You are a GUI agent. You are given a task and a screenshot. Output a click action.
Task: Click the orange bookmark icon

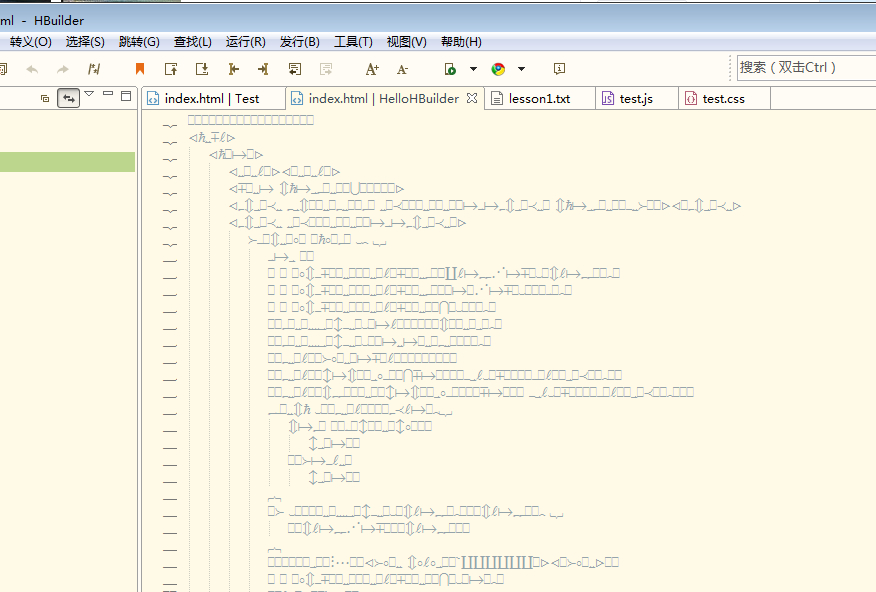click(x=140, y=69)
